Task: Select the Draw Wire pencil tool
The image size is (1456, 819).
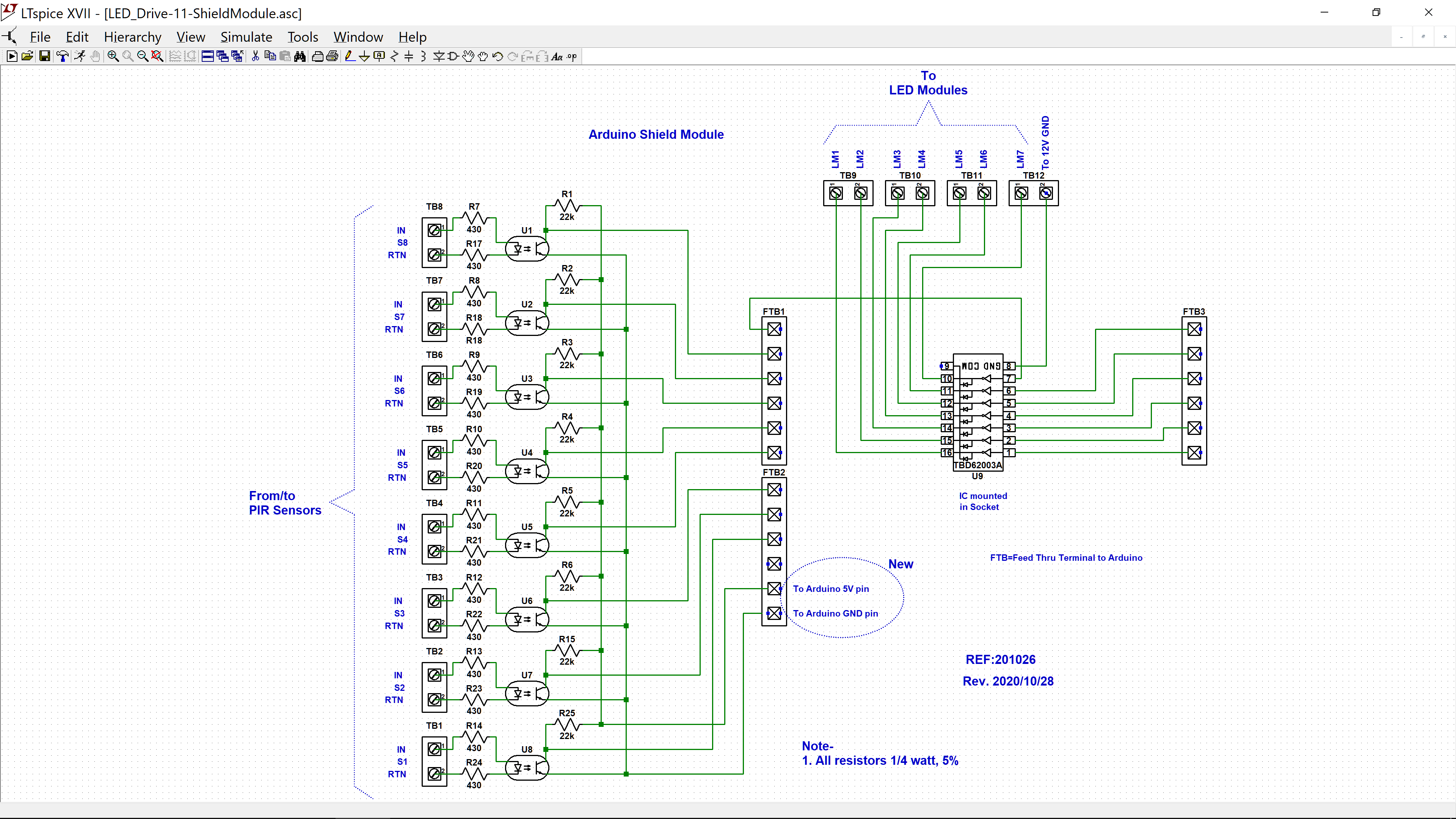Action: point(350,56)
